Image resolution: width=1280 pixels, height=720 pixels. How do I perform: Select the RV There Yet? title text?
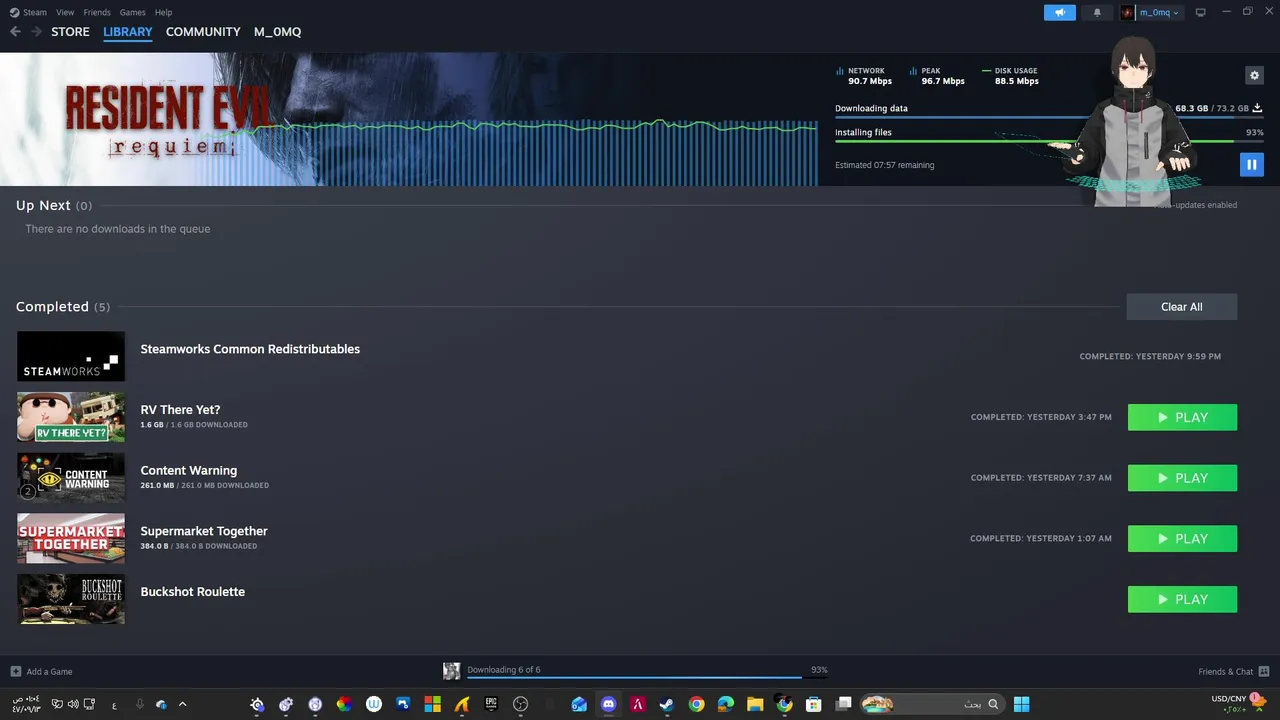(x=180, y=410)
